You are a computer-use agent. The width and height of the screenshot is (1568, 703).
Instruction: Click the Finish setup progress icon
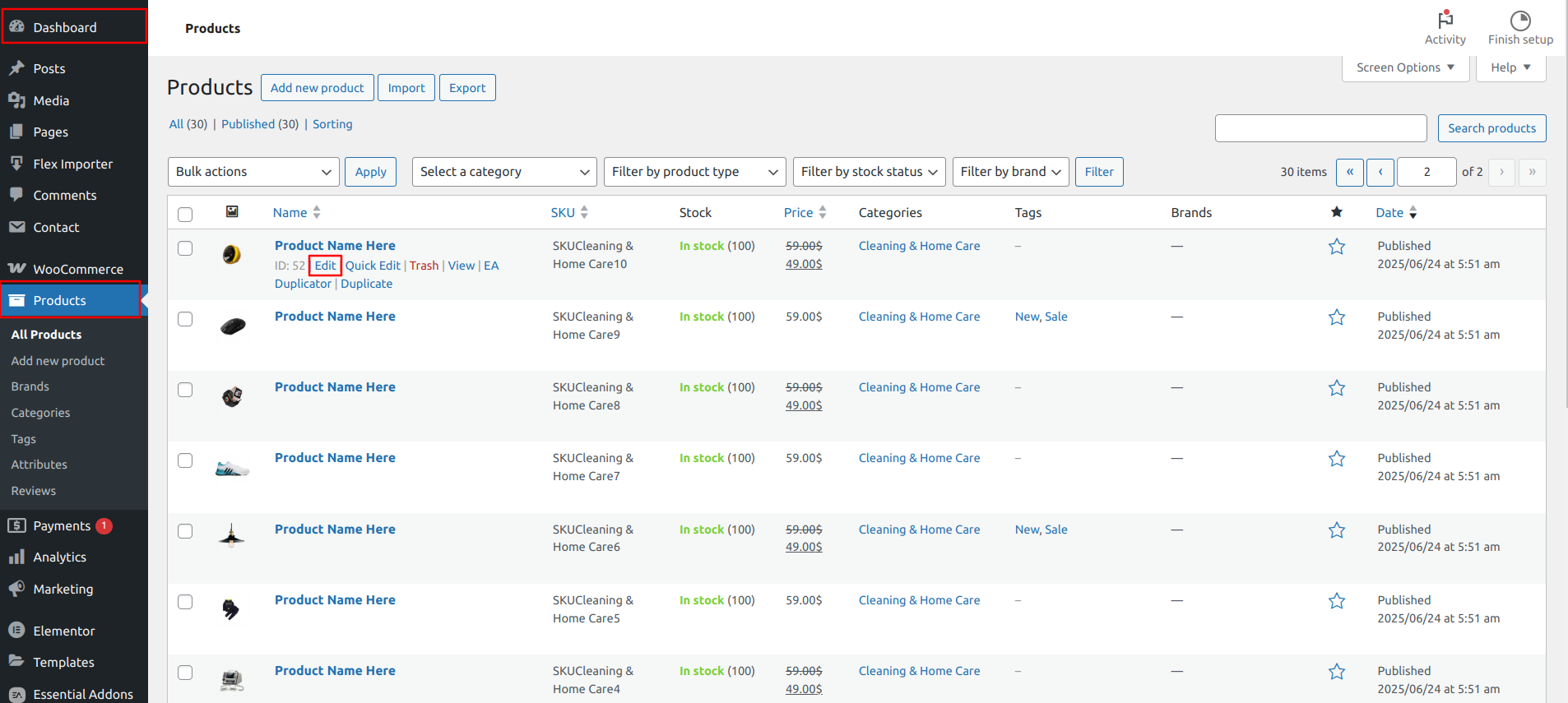pyautogui.click(x=1520, y=20)
